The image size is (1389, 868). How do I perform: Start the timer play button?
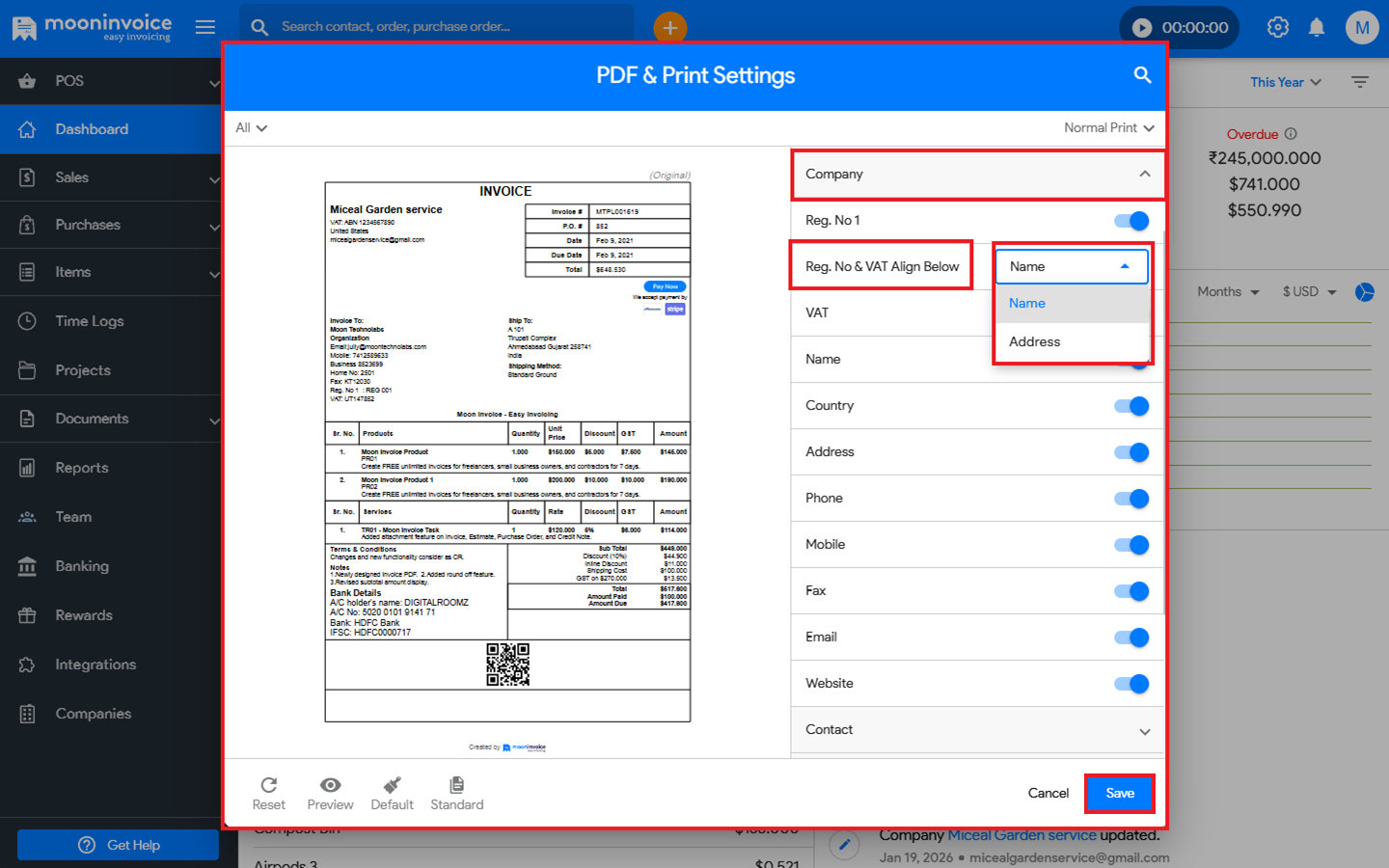tap(1142, 28)
